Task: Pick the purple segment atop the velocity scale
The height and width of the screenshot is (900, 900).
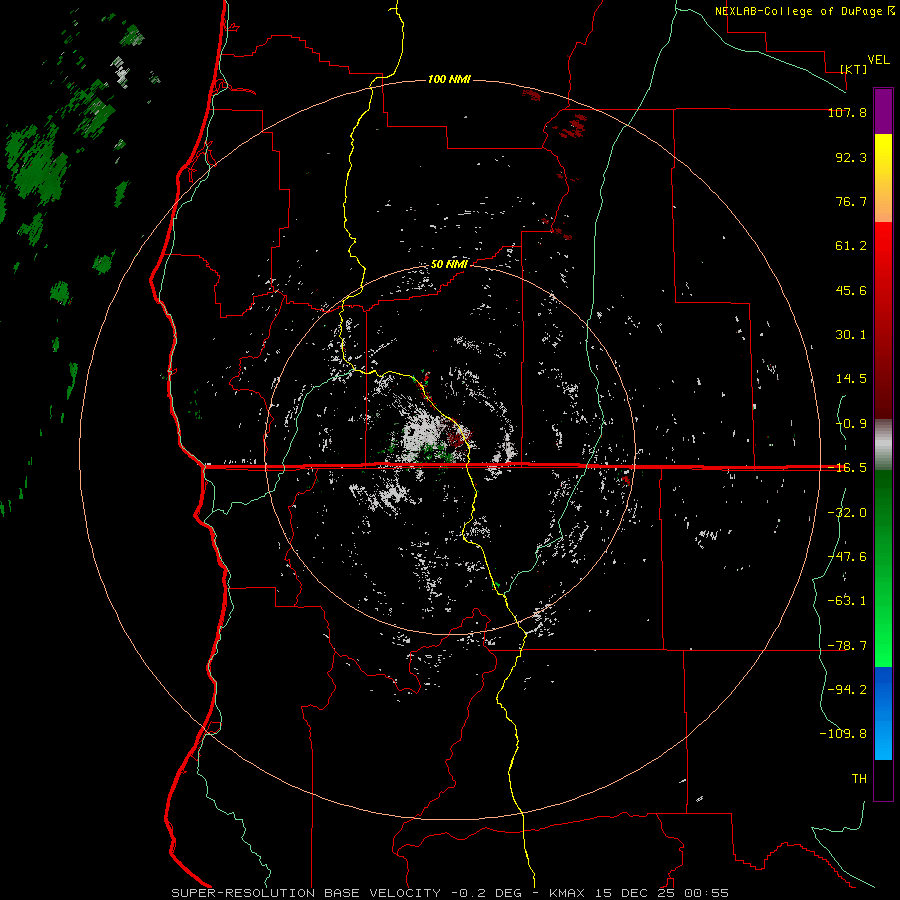Action: click(x=883, y=111)
